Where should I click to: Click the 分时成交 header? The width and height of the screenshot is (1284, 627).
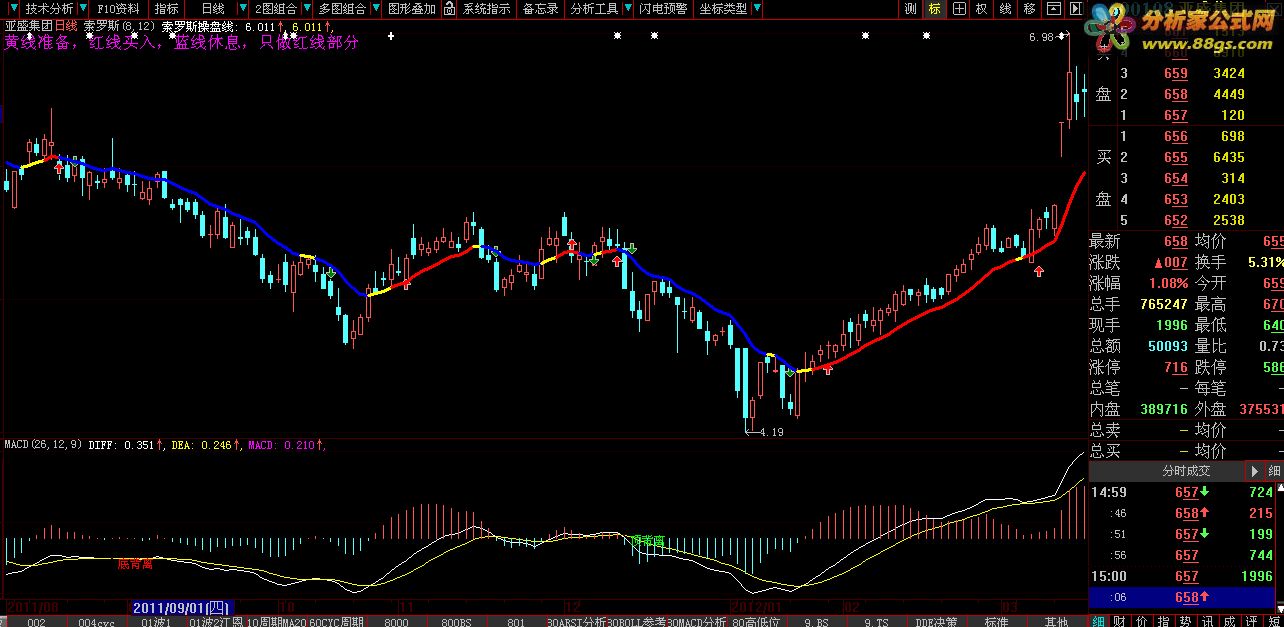tap(1186, 471)
